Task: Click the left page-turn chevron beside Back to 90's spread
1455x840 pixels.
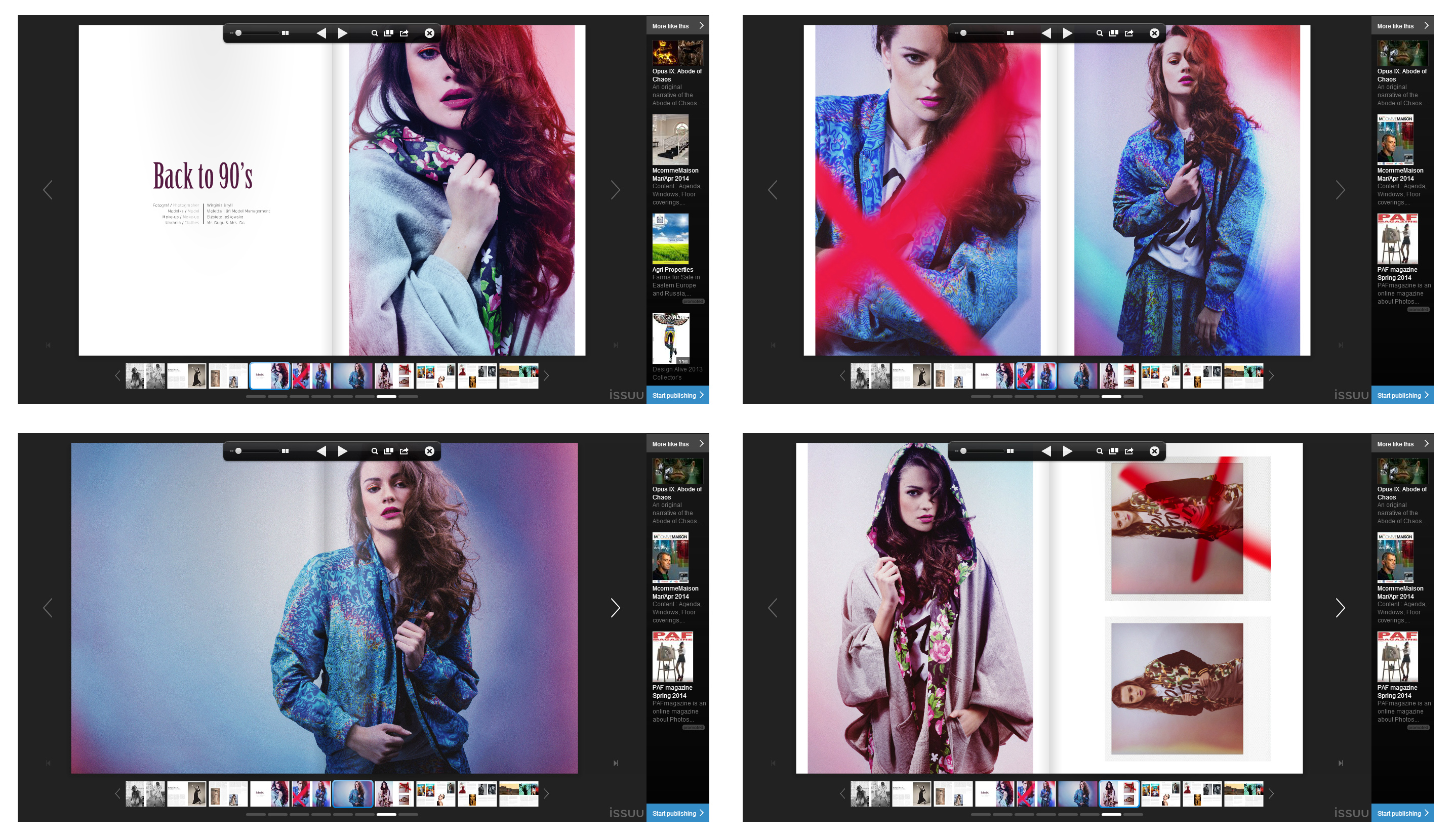Action: pos(48,190)
